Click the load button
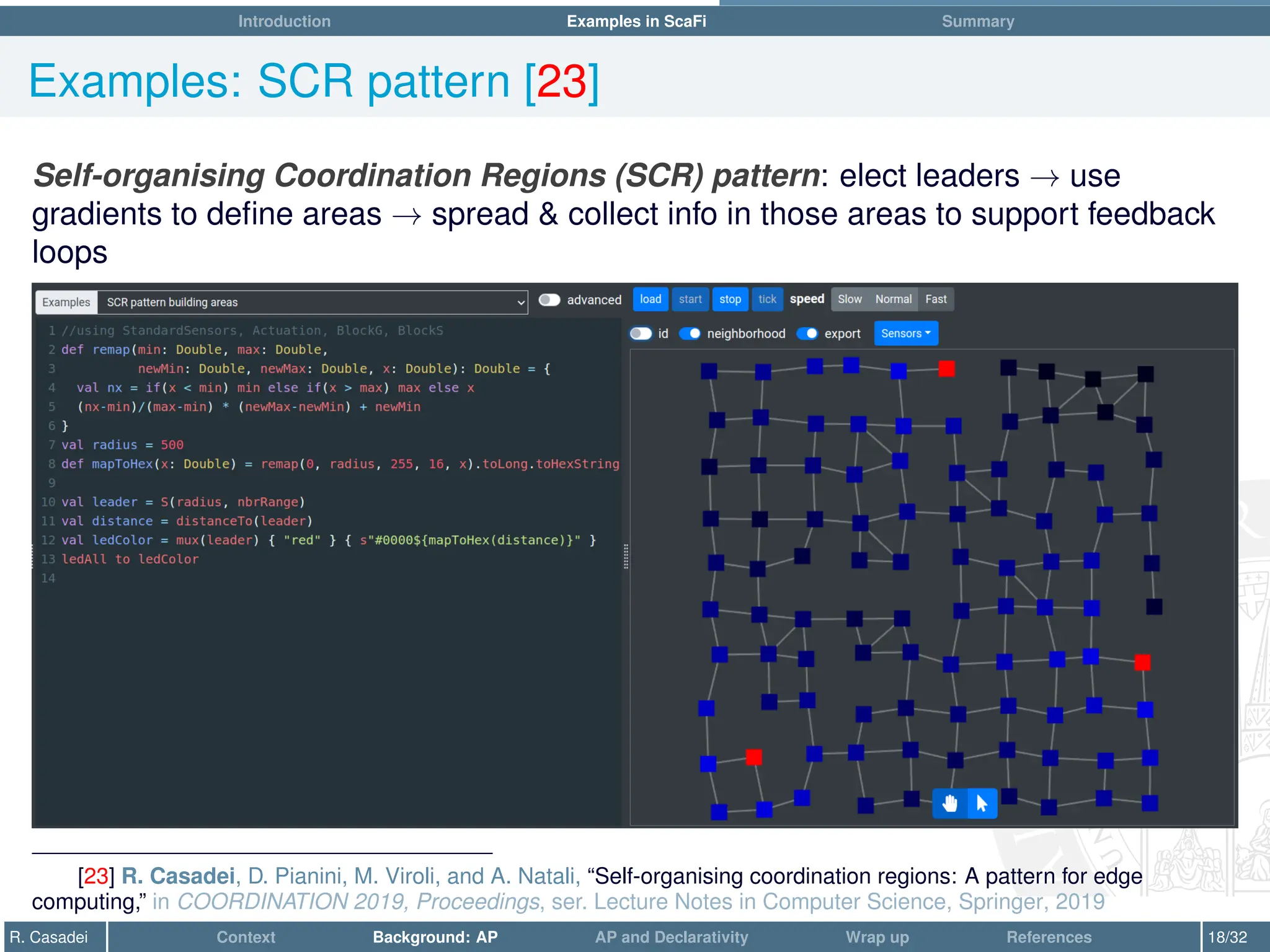Screen dimensions: 1270x952 coord(651,299)
